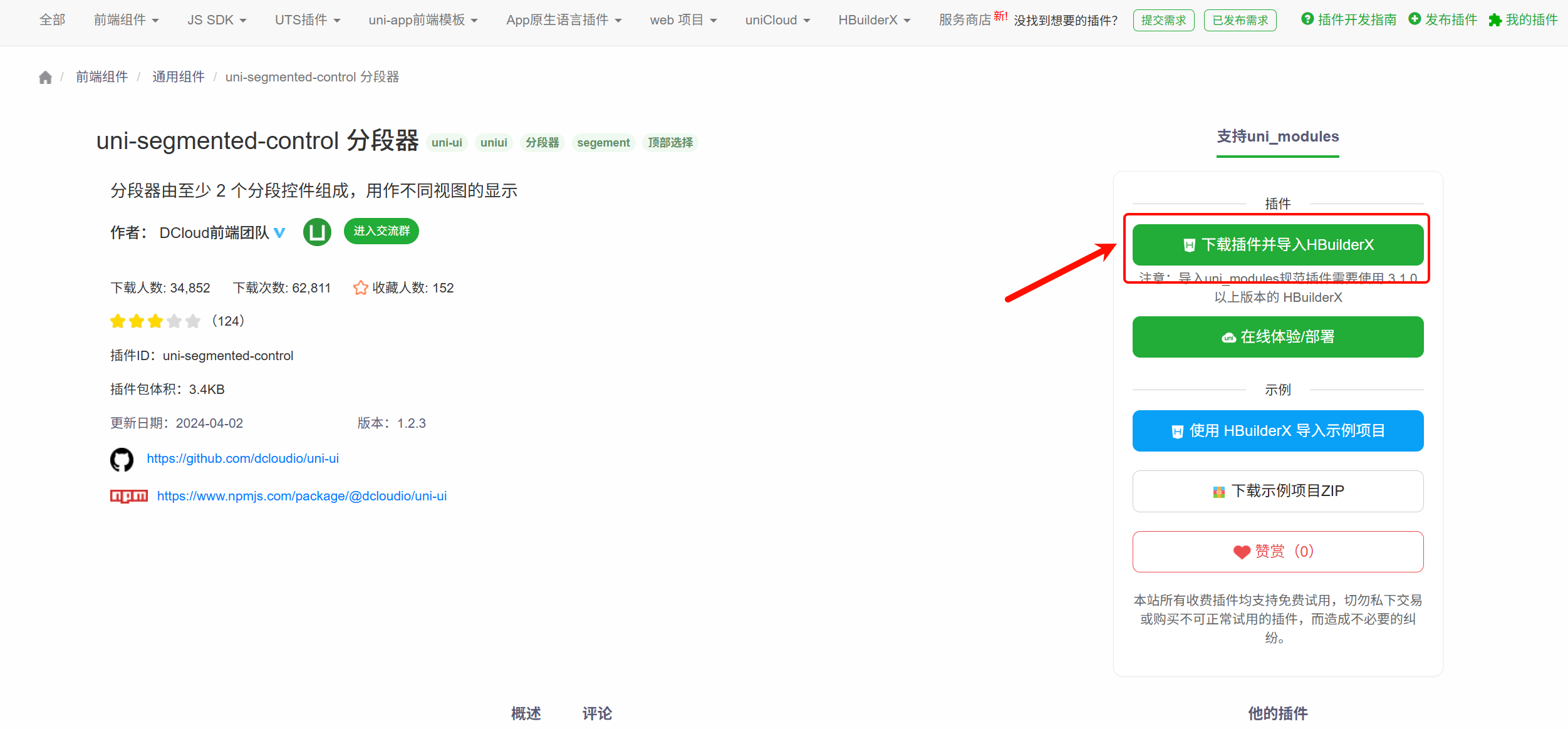Open the 服务商店 nav item
Screen dimensions: 1568x729
click(x=965, y=20)
